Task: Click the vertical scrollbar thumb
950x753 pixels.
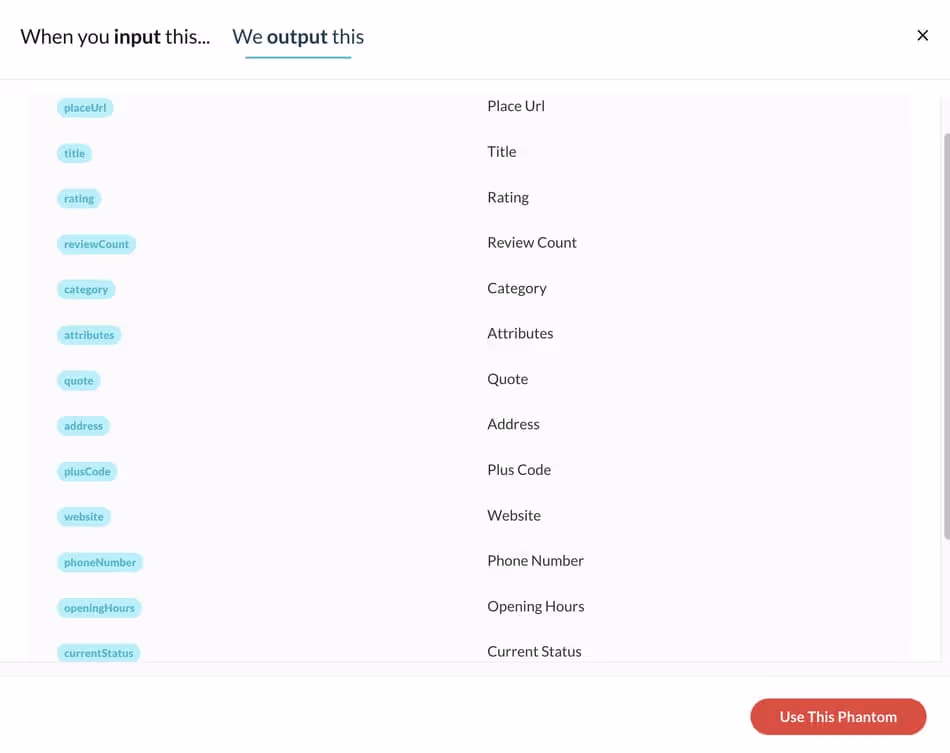Action: pos(946,336)
